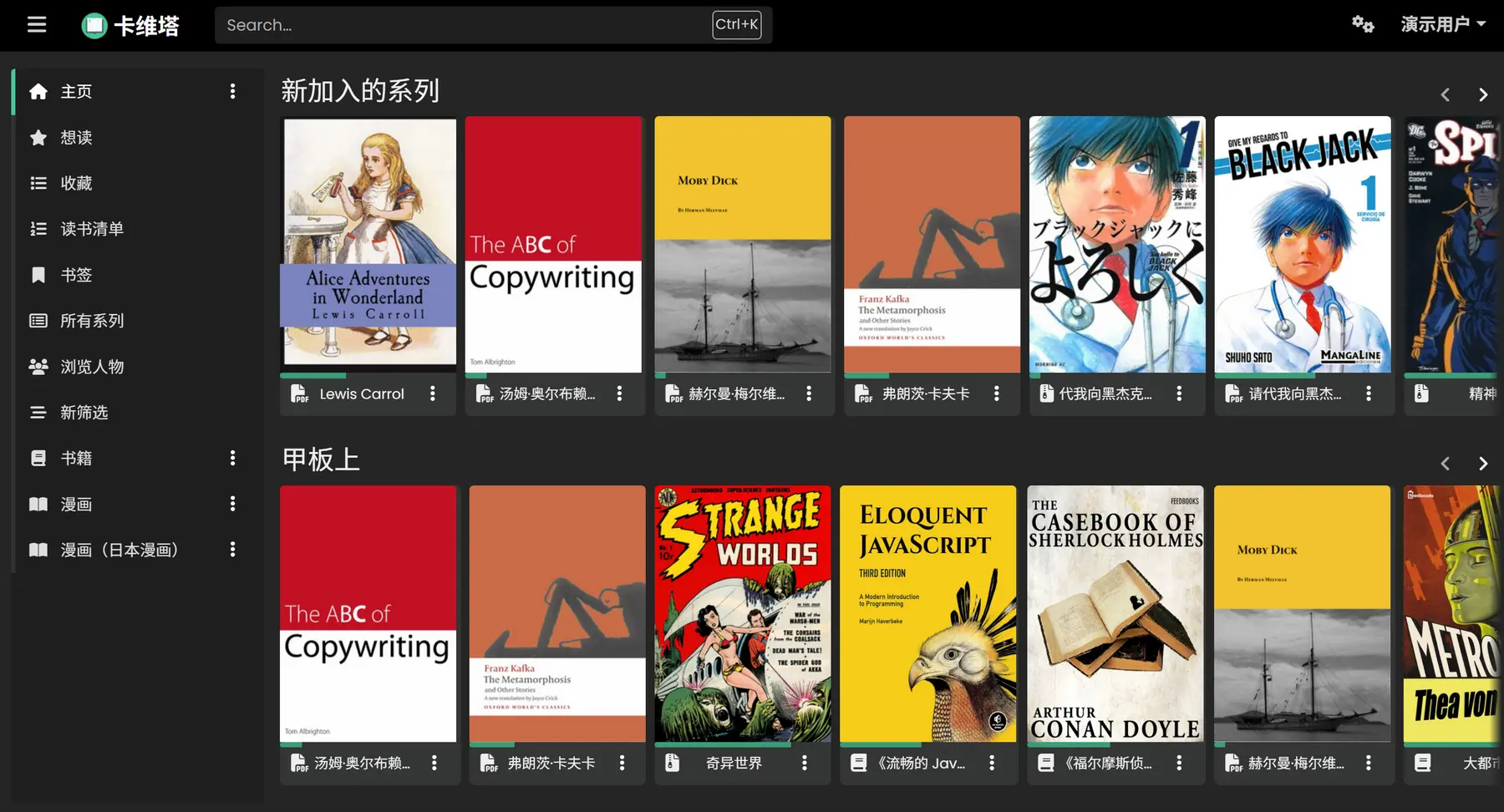Open the menu for the Lewis Carrol card
This screenshot has width=1504, height=812.
pyautogui.click(x=433, y=393)
